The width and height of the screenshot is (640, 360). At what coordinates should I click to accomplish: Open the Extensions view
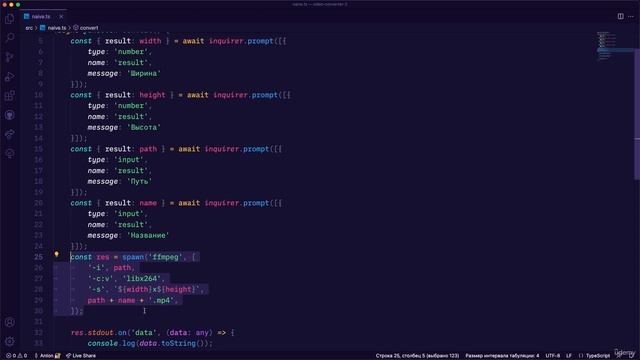(x=9, y=96)
